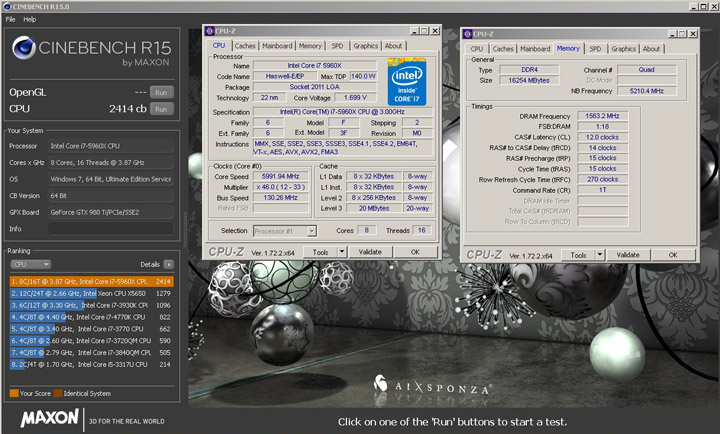720x434 pixels.
Task: Open CPU tab in right CPU-Z window
Action: (477, 49)
